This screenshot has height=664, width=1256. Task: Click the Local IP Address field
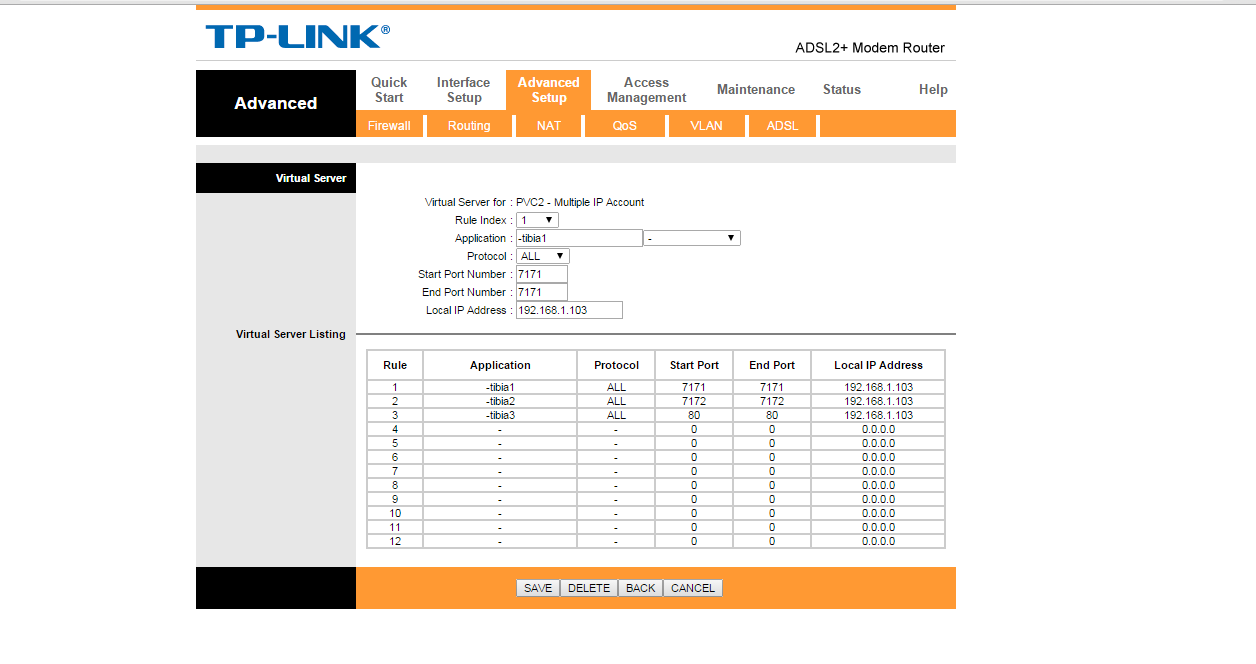pyautogui.click(x=569, y=310)
